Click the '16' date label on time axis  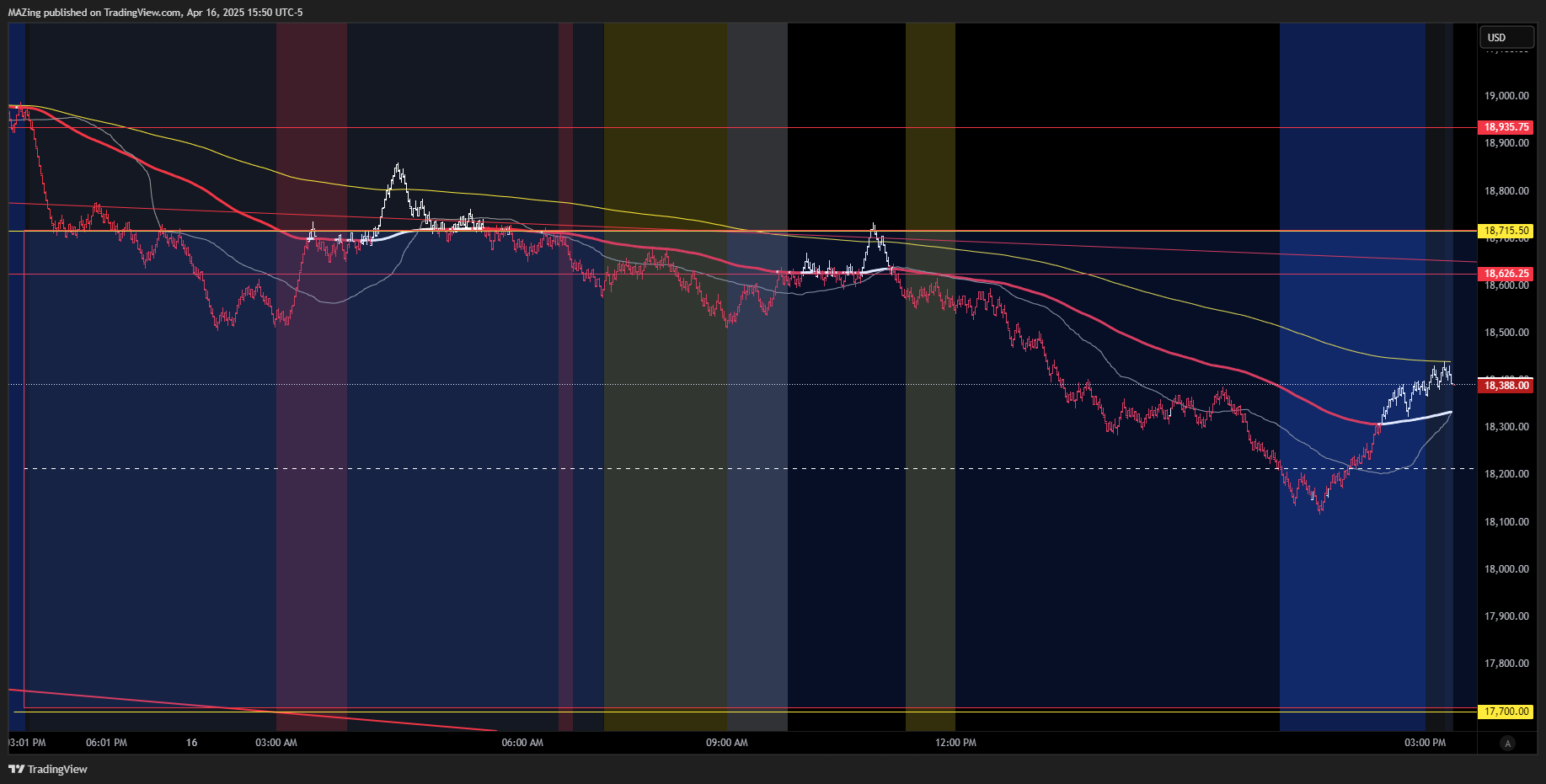coord(192,743)
